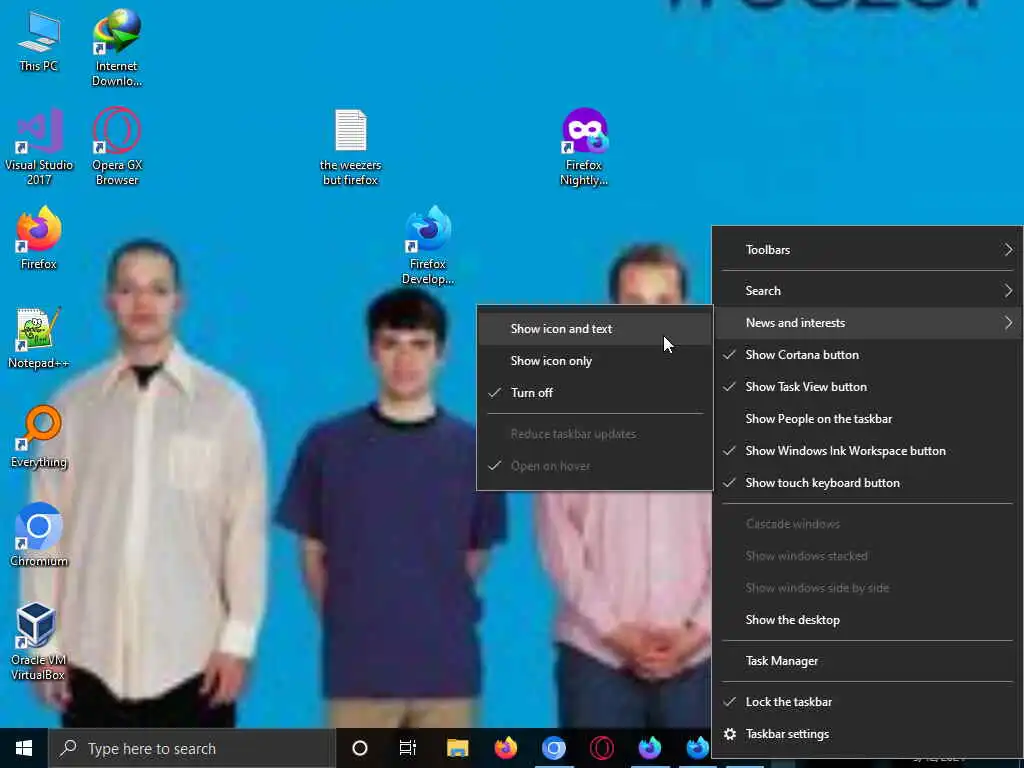Select the 'the weezers but firefox' text file

[x=351, y=147]
